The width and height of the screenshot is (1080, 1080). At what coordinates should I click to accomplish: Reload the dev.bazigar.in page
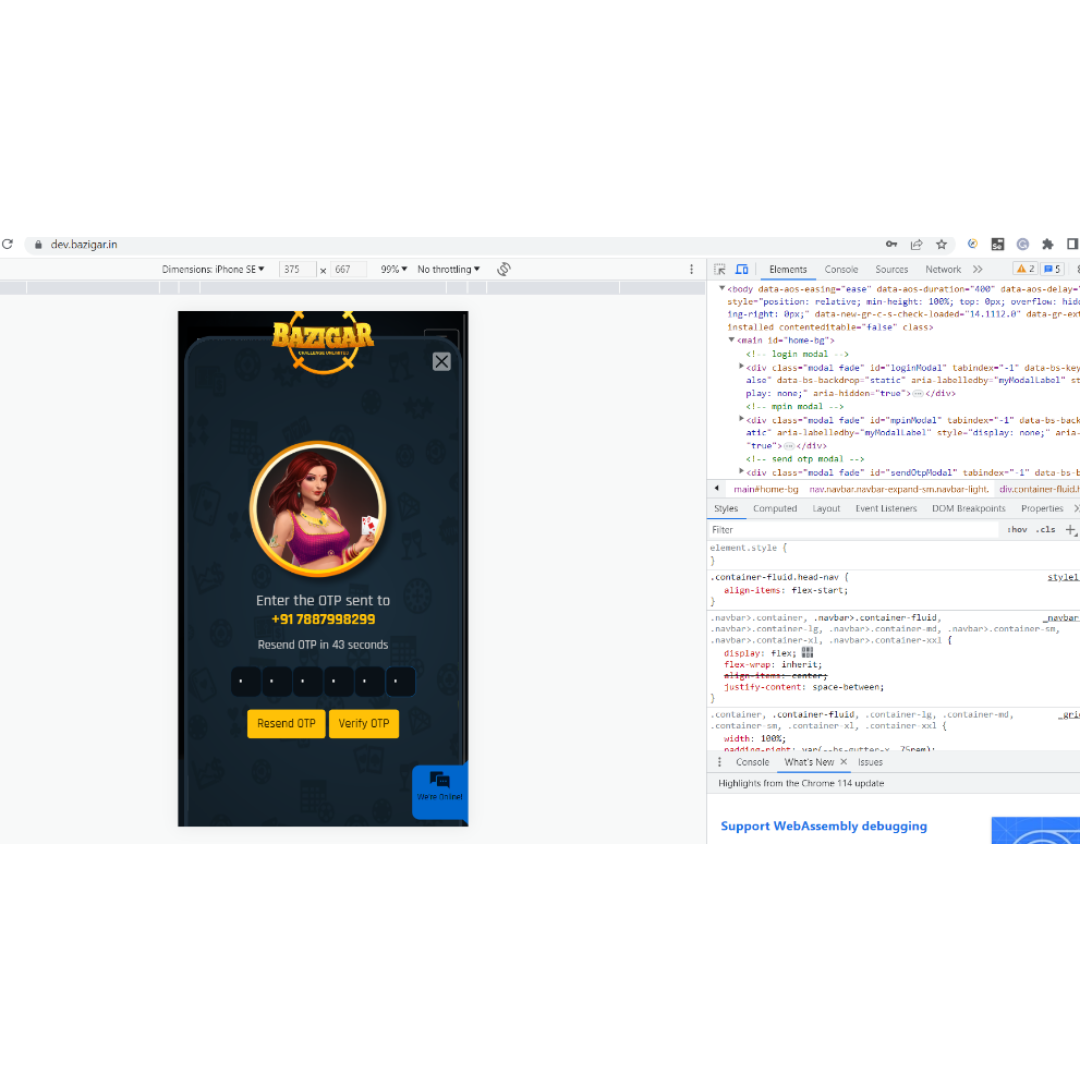click(8, 244)
